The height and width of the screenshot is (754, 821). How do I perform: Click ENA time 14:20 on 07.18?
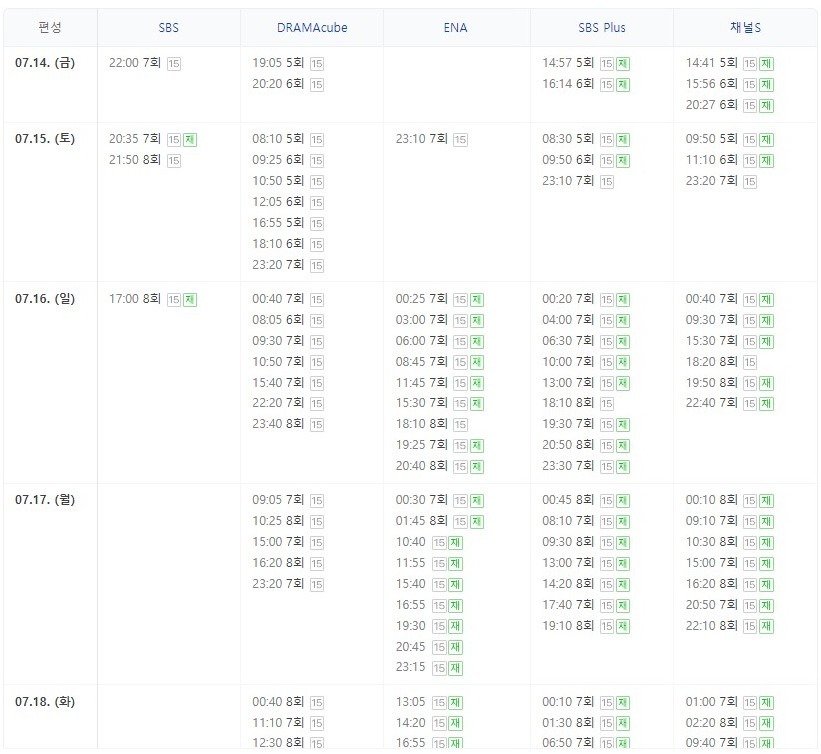tap(410, 723)
